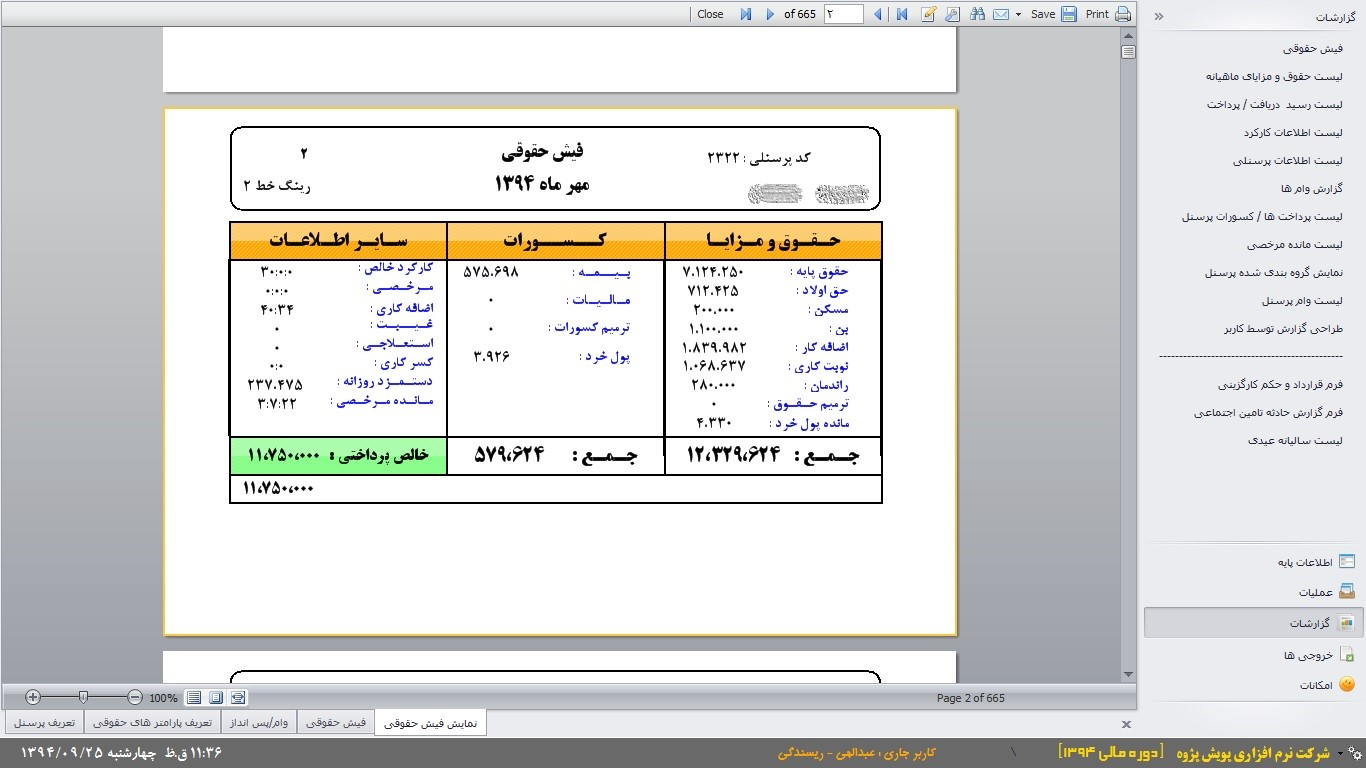Screen dimensions: 1366x768
Task: Open page setup with the wrench icon
Action: click(951, 14)
